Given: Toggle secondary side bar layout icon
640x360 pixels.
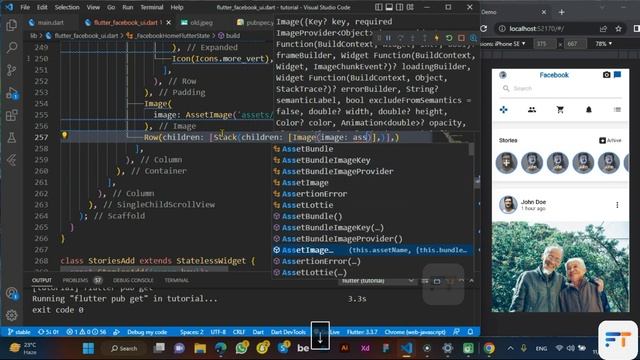Looking at the screenshot, I should point(400,7).
